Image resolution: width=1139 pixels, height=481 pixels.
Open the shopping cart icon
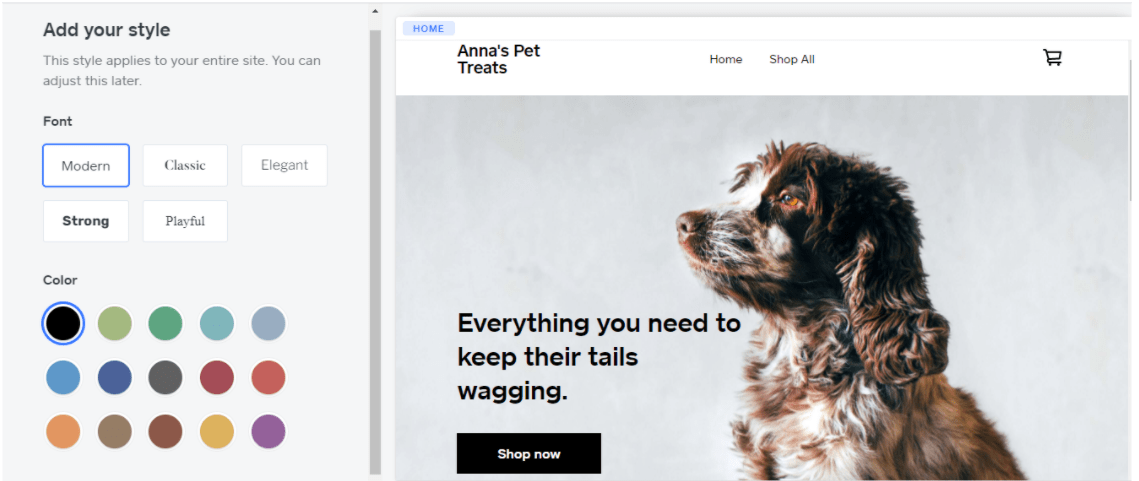pyautogui.click(x=1053, y=57)
